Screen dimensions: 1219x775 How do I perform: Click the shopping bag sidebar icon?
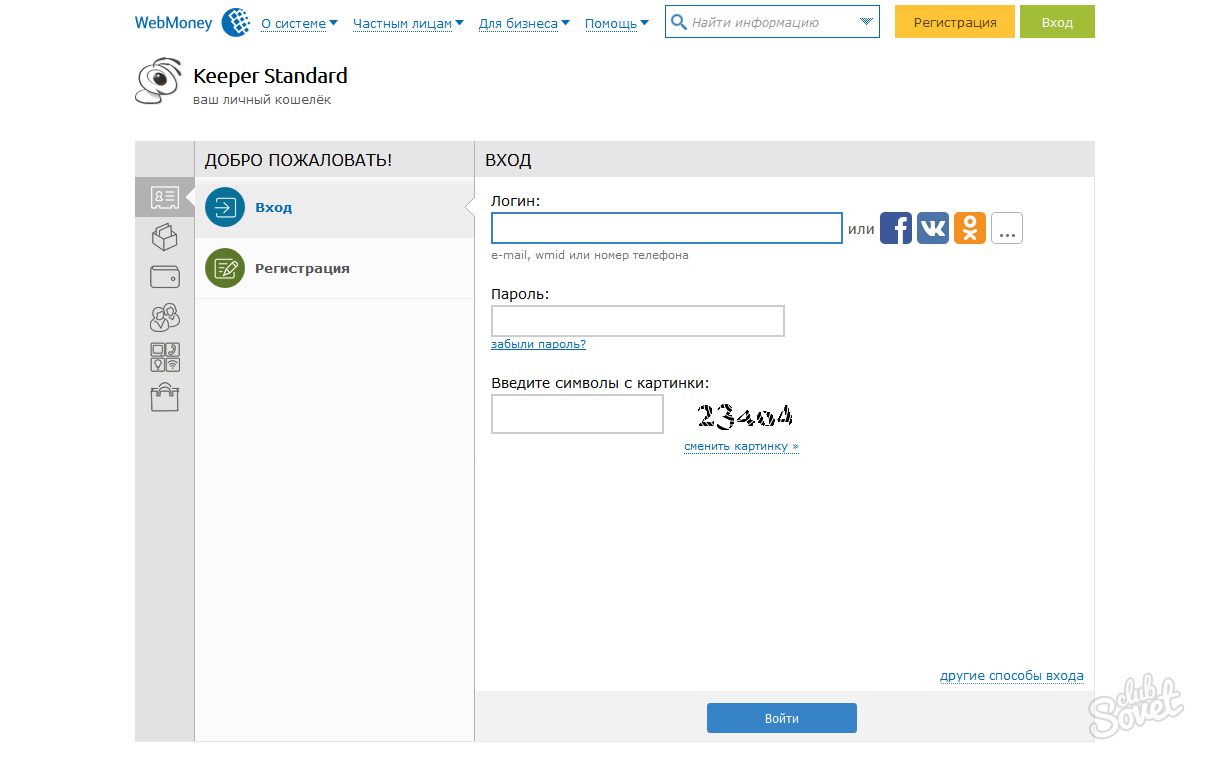point(164,398)
